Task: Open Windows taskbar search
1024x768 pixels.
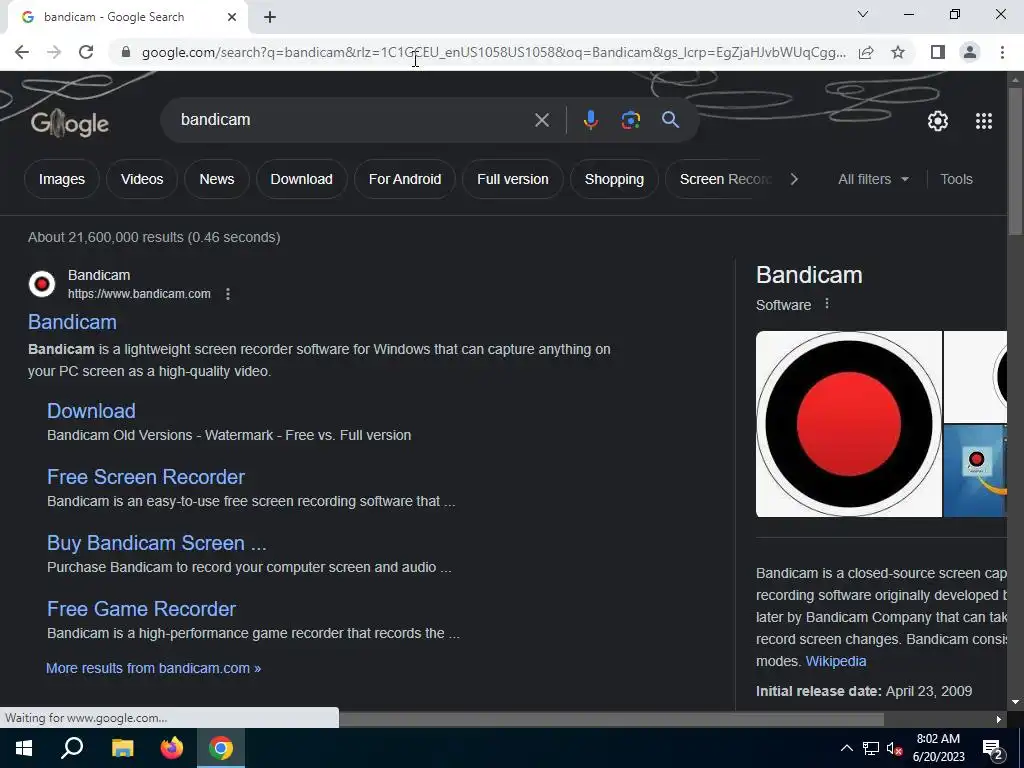Action: tap(72, 748)
